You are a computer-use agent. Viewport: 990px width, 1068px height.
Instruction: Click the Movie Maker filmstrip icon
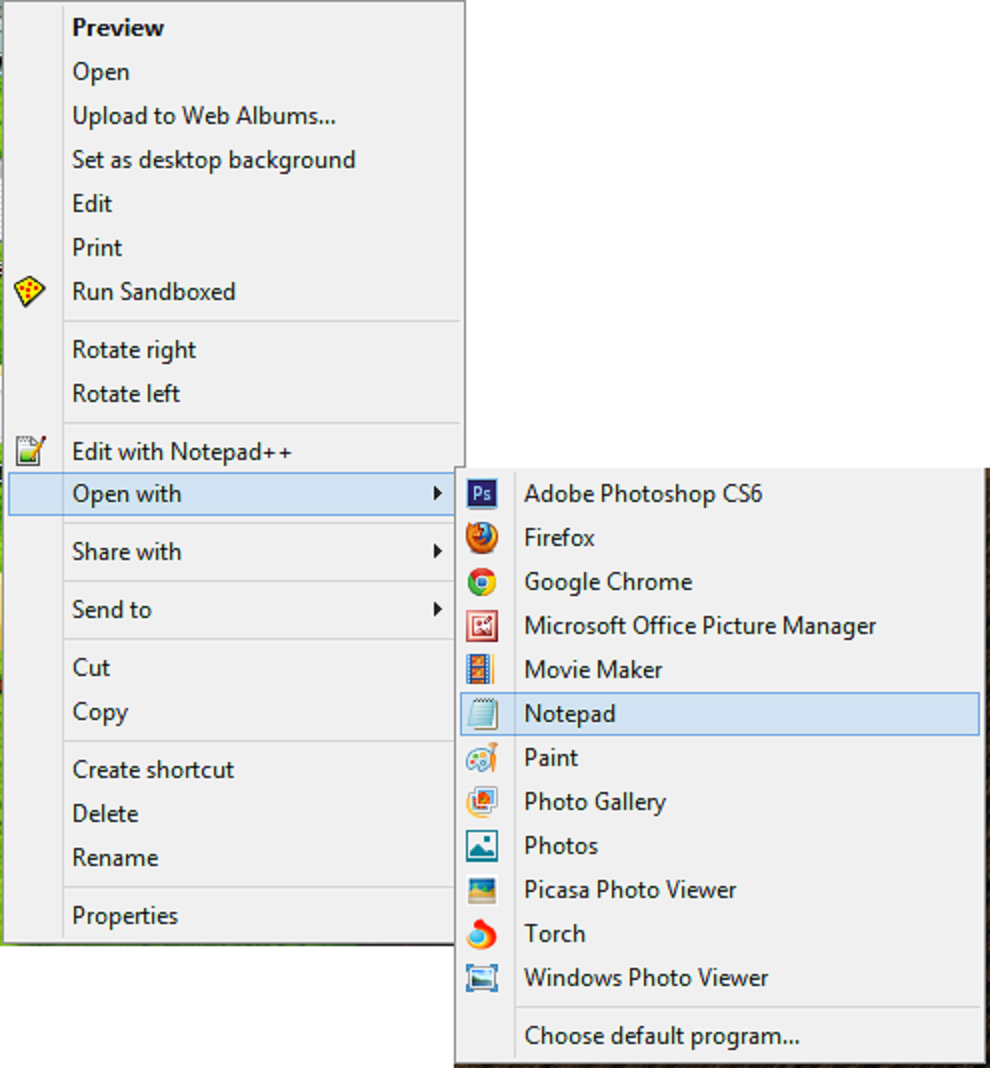481,670
